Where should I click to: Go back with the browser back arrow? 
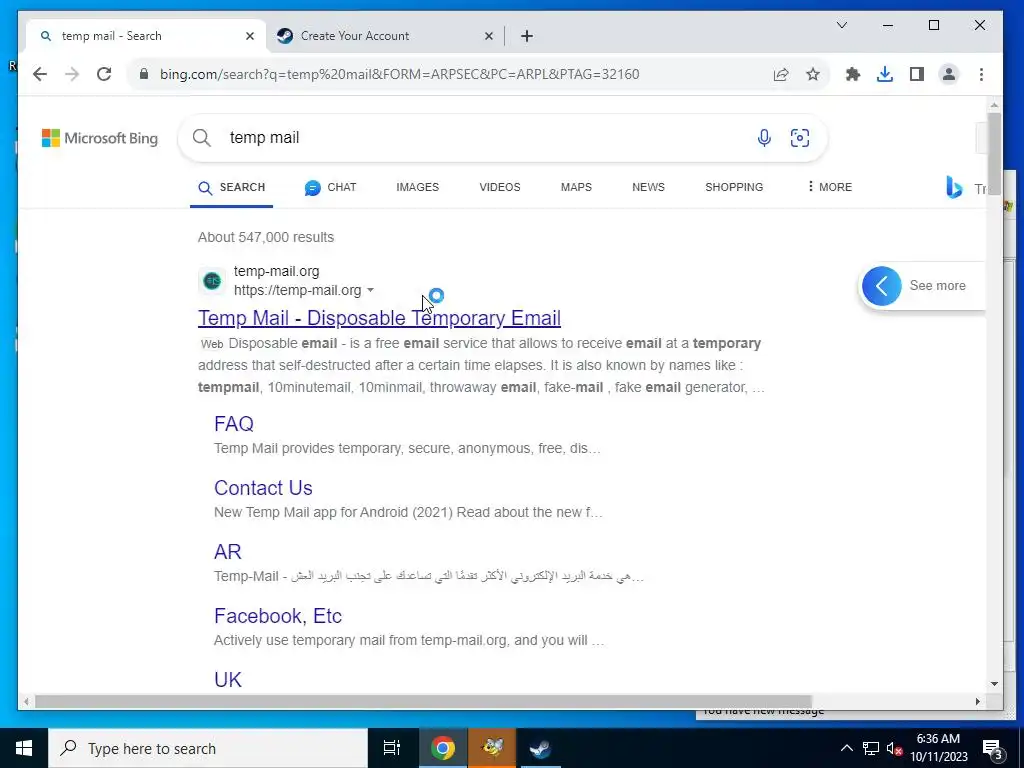[40, 74]
